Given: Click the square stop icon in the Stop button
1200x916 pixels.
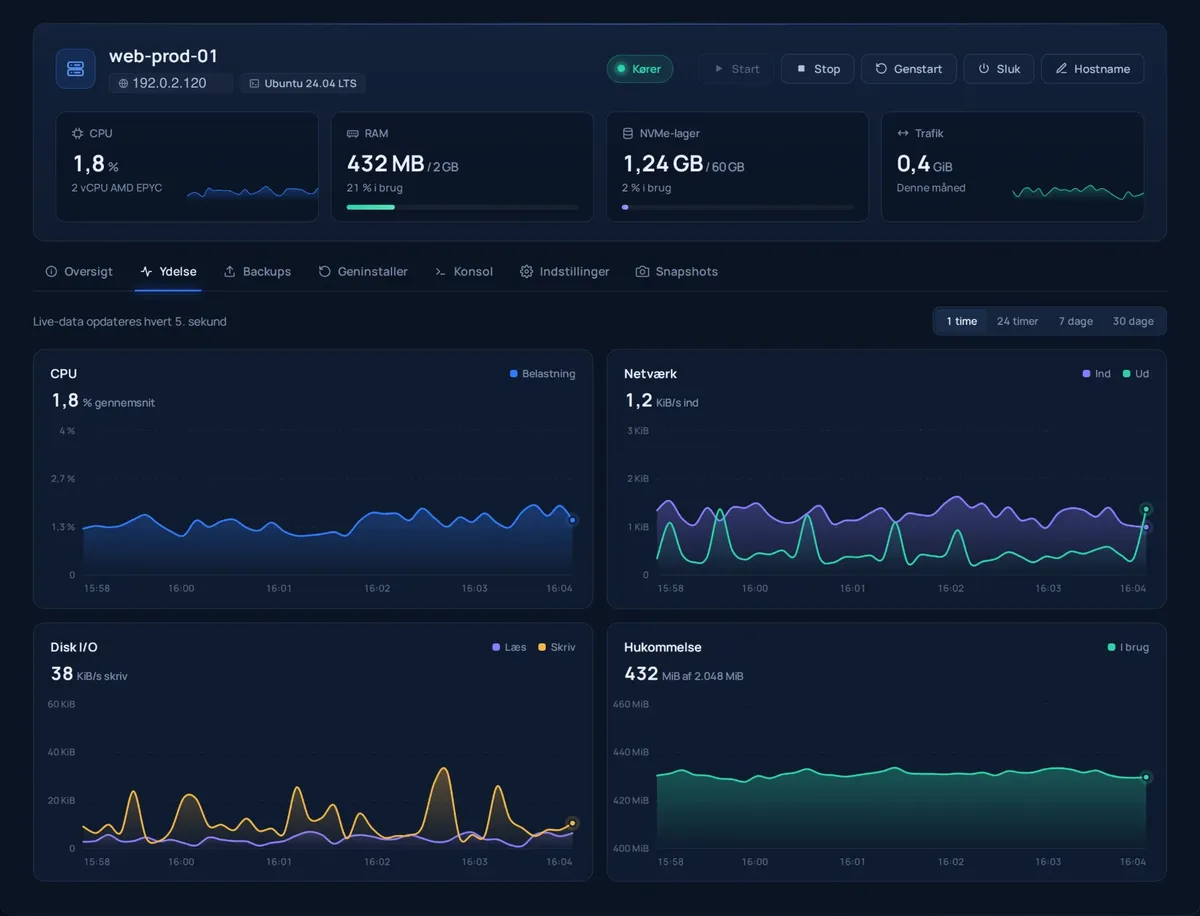Looking at the screenshot, I should (801, 69).
